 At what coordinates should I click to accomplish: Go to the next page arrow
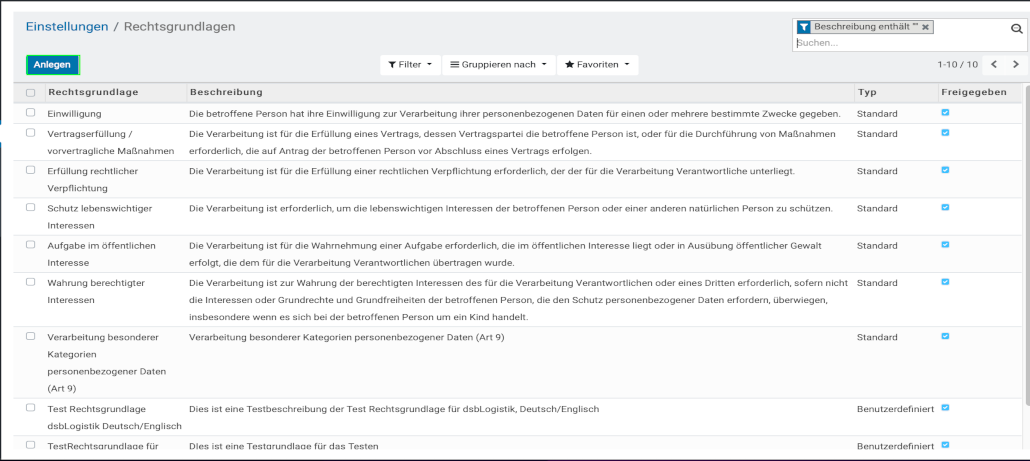[1016, 64]
